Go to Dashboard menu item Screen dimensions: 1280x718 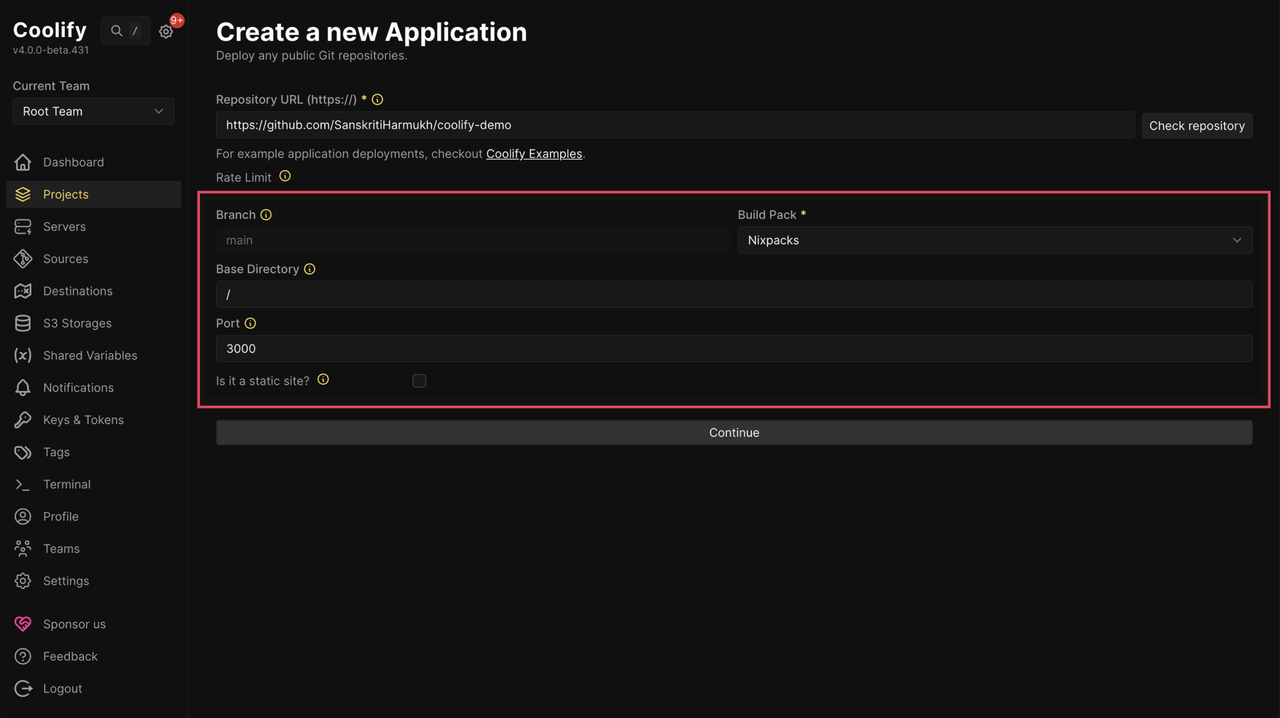point(94,162)
